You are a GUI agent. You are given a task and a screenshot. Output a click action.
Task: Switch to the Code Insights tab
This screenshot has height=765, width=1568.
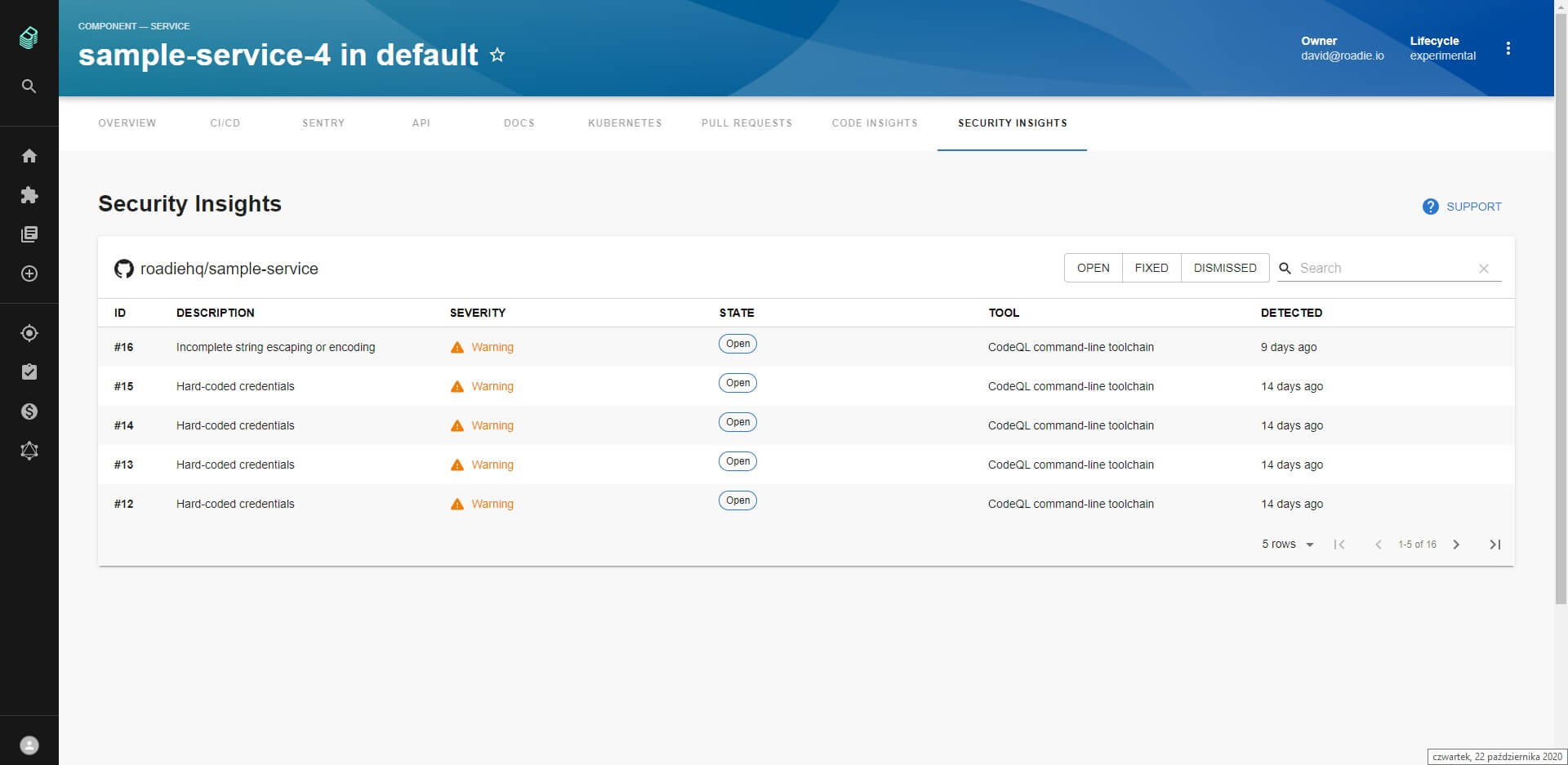pyautogui.click(x=875, y=123)
